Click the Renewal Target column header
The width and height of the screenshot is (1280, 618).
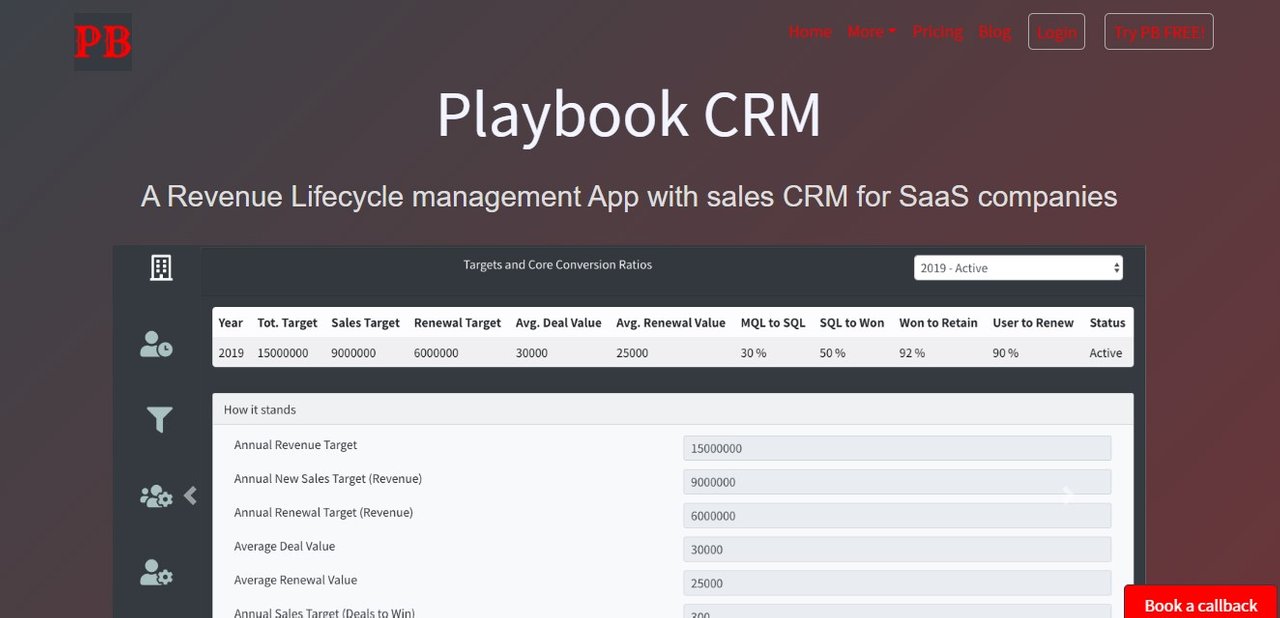coord(457,323)
